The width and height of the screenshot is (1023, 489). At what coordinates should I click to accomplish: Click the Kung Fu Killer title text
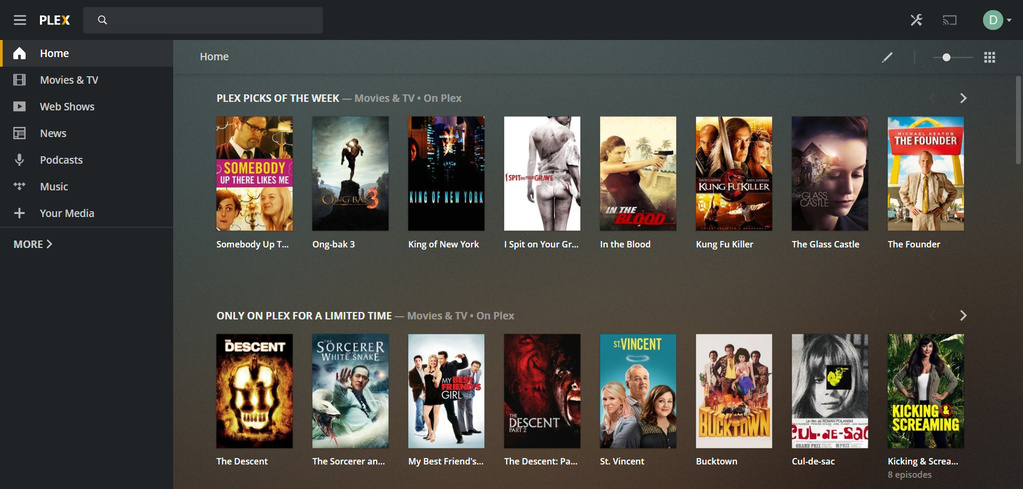click(x=724, y=244)
